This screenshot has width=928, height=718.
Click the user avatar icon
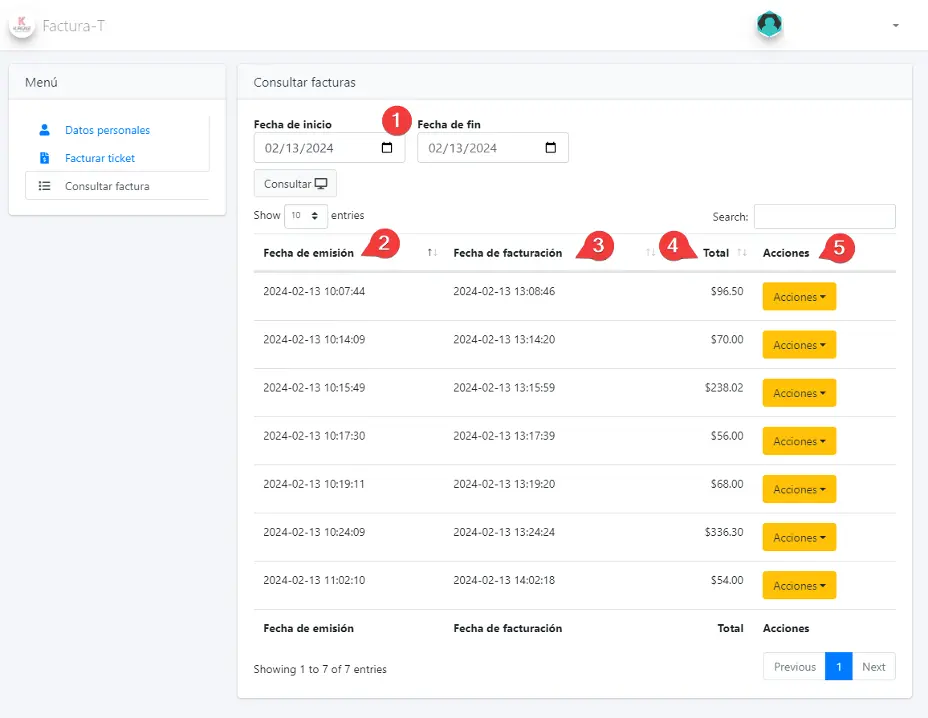(769, 25)
